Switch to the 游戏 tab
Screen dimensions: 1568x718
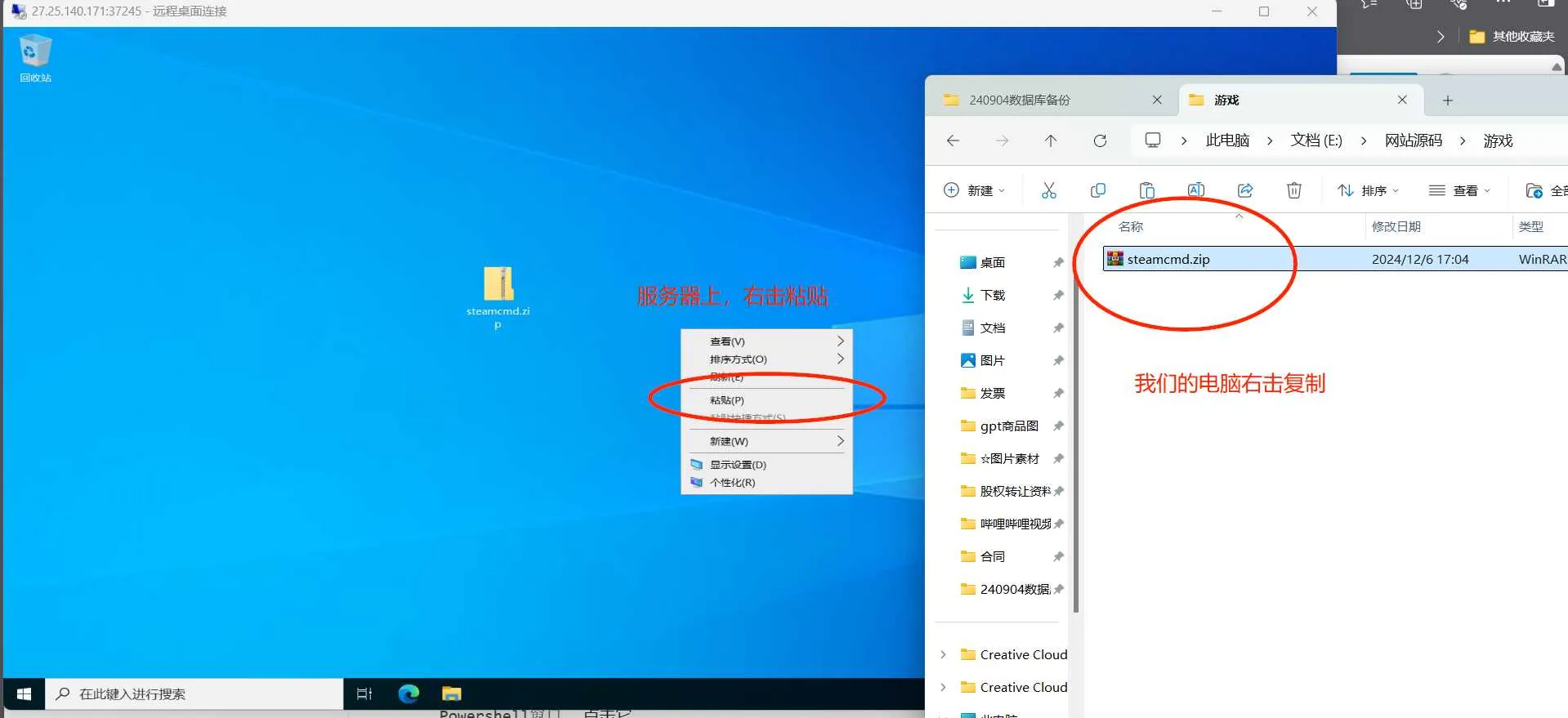(x=1301, y=100)
